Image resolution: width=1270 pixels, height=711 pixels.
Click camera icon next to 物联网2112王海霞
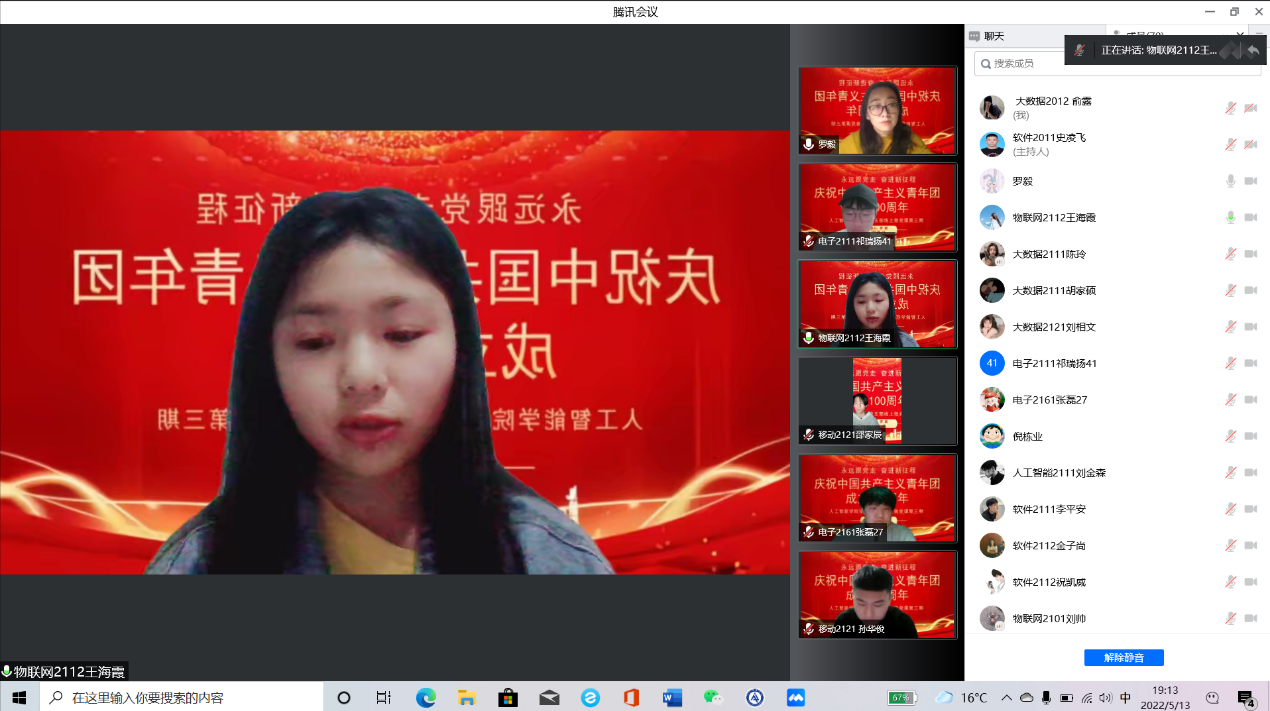(1250, 217)
